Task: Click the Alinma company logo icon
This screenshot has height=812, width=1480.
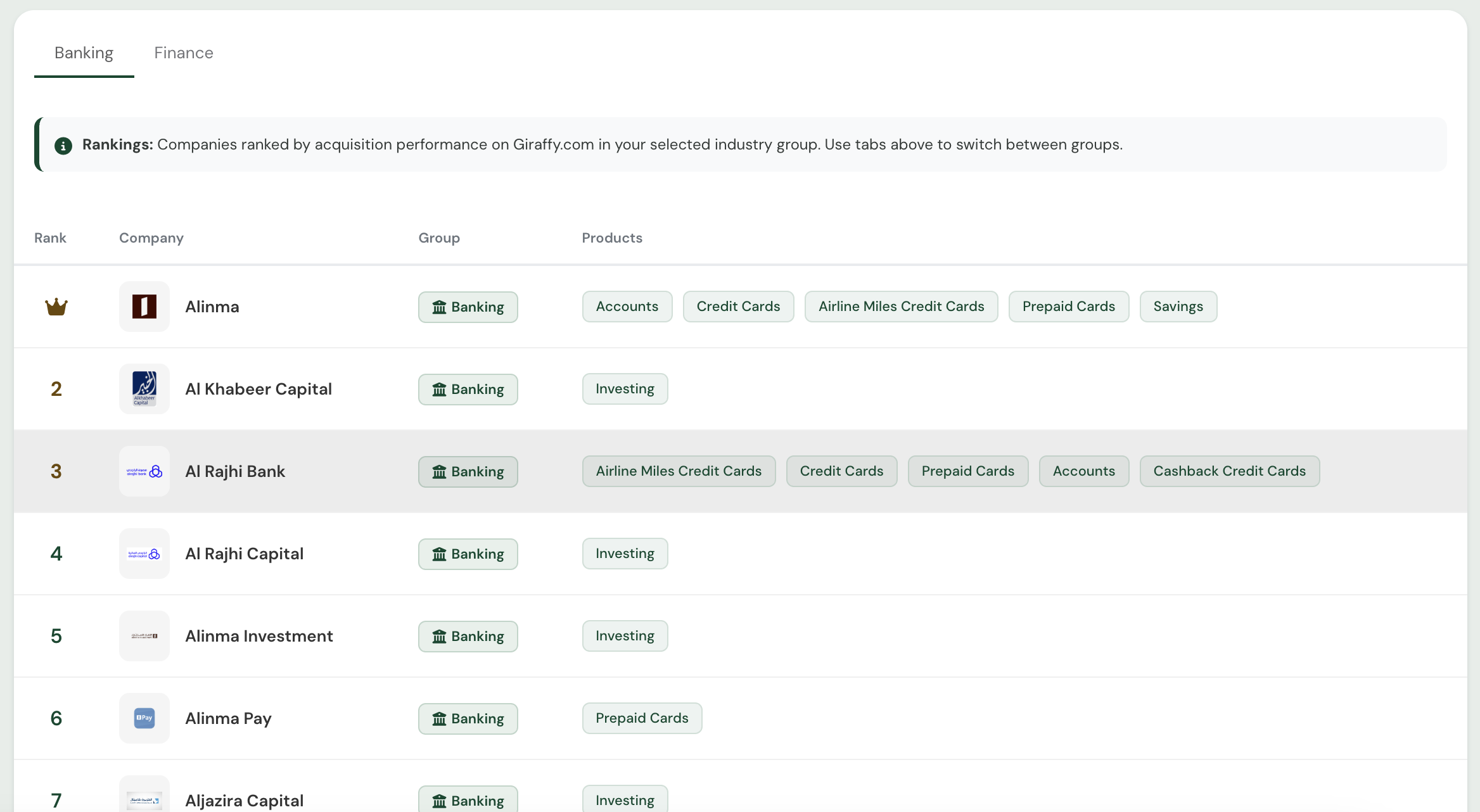Action: [x=144, y=307]
